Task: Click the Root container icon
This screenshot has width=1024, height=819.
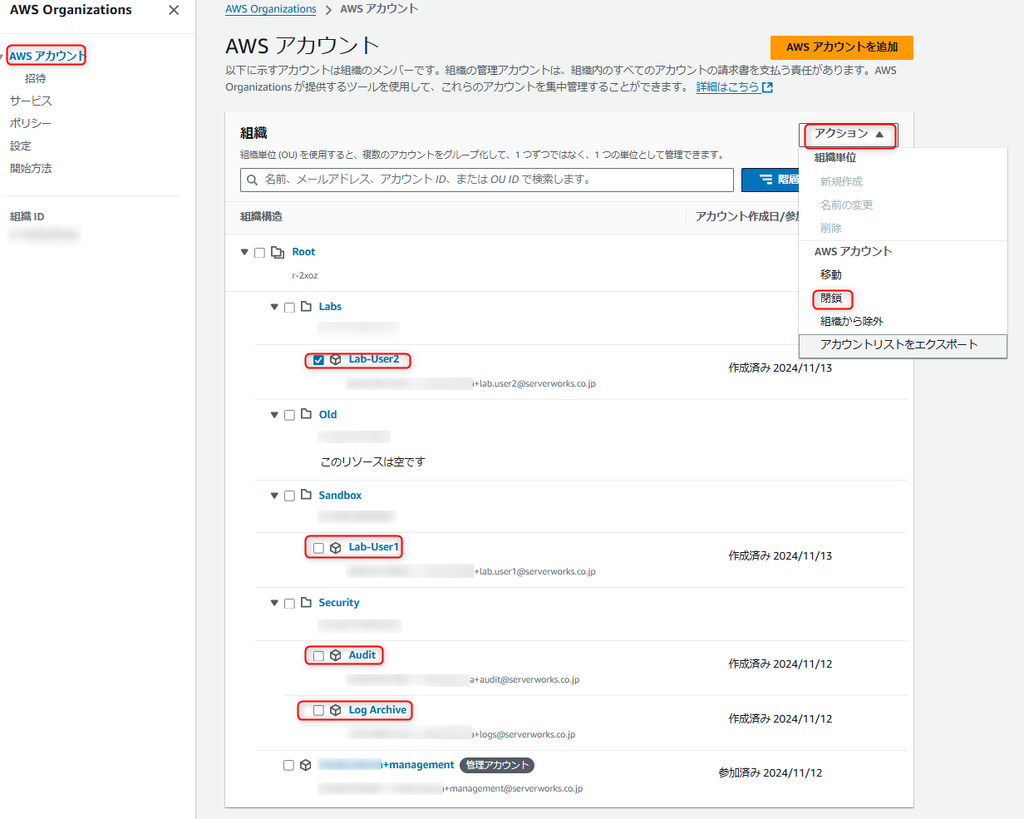Action: coord(278,252)
